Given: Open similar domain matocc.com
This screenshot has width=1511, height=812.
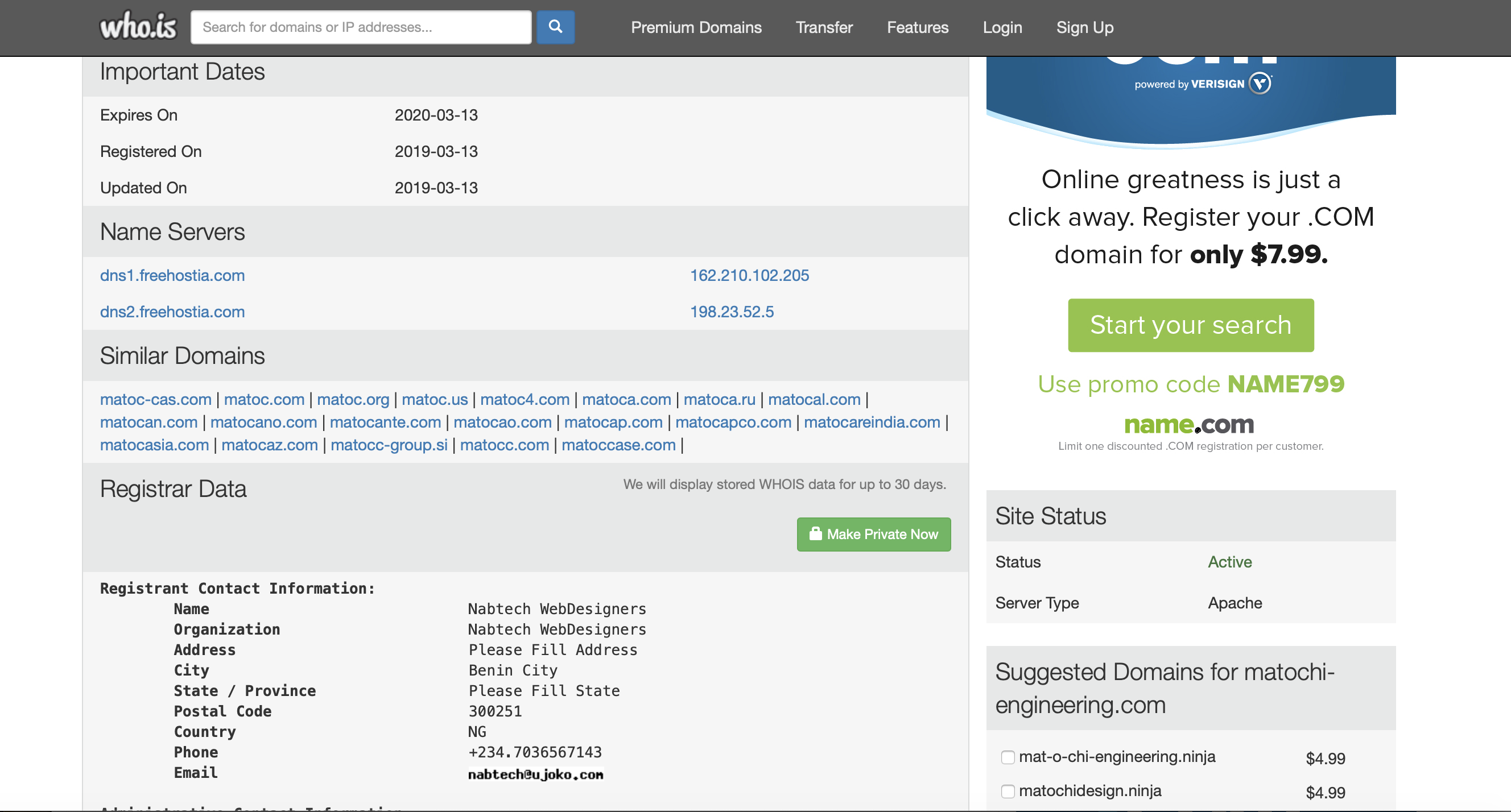Looking at the screenshot, I should coord(505,445).
